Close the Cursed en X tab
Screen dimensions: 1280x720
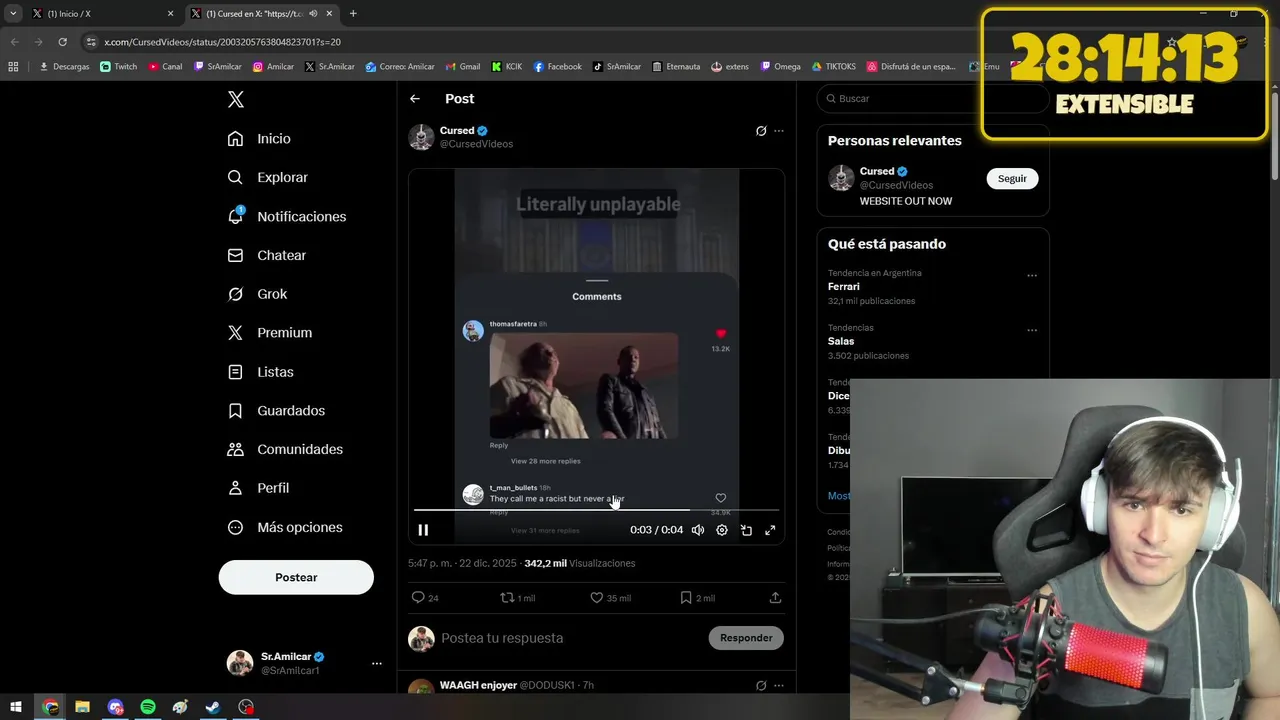coord(329,14)
